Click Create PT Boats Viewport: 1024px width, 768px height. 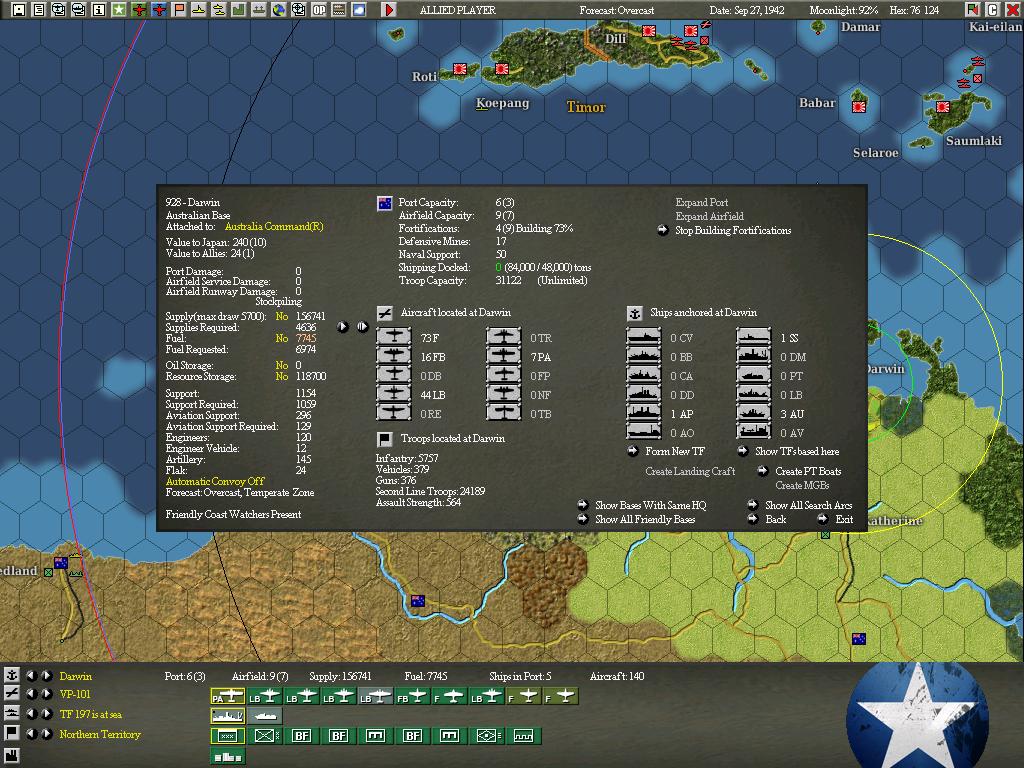coord(808,471)
